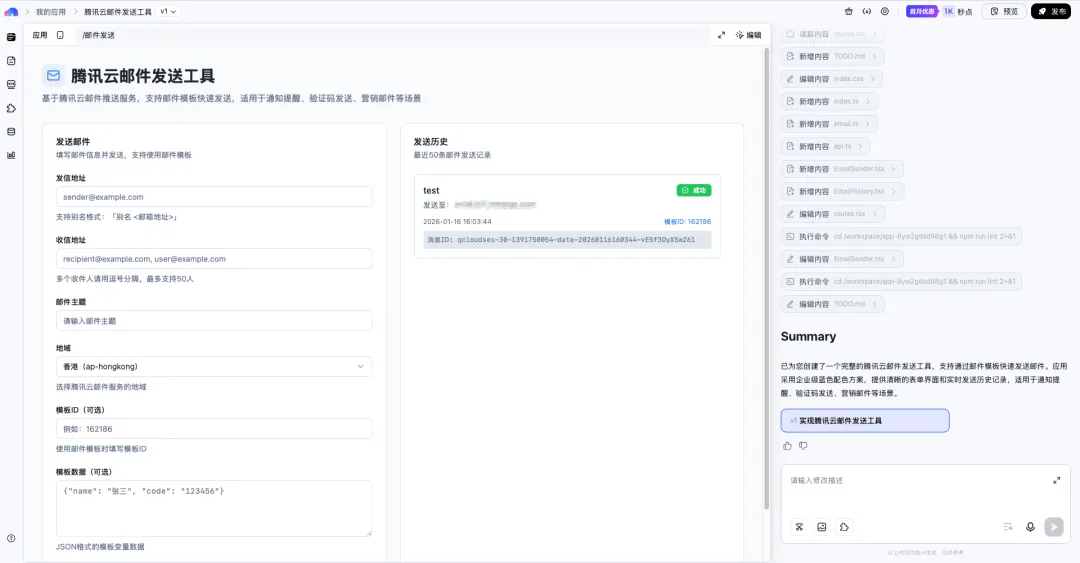This screenshot has width=1080, height=563.
Task: Expand the 新增内容 api.ts step
Action: coord(825,147)
